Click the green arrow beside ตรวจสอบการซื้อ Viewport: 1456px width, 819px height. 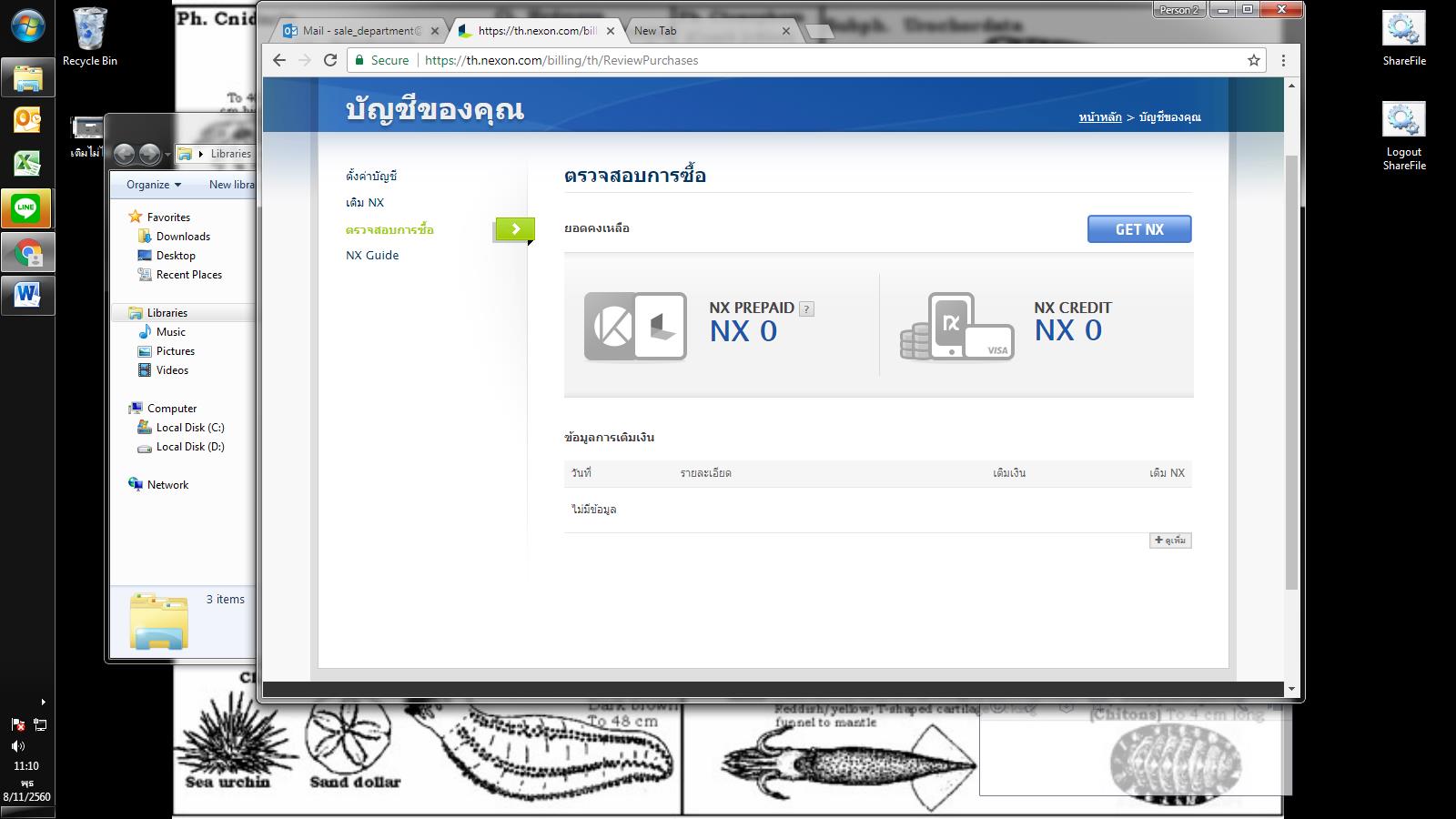515,229
